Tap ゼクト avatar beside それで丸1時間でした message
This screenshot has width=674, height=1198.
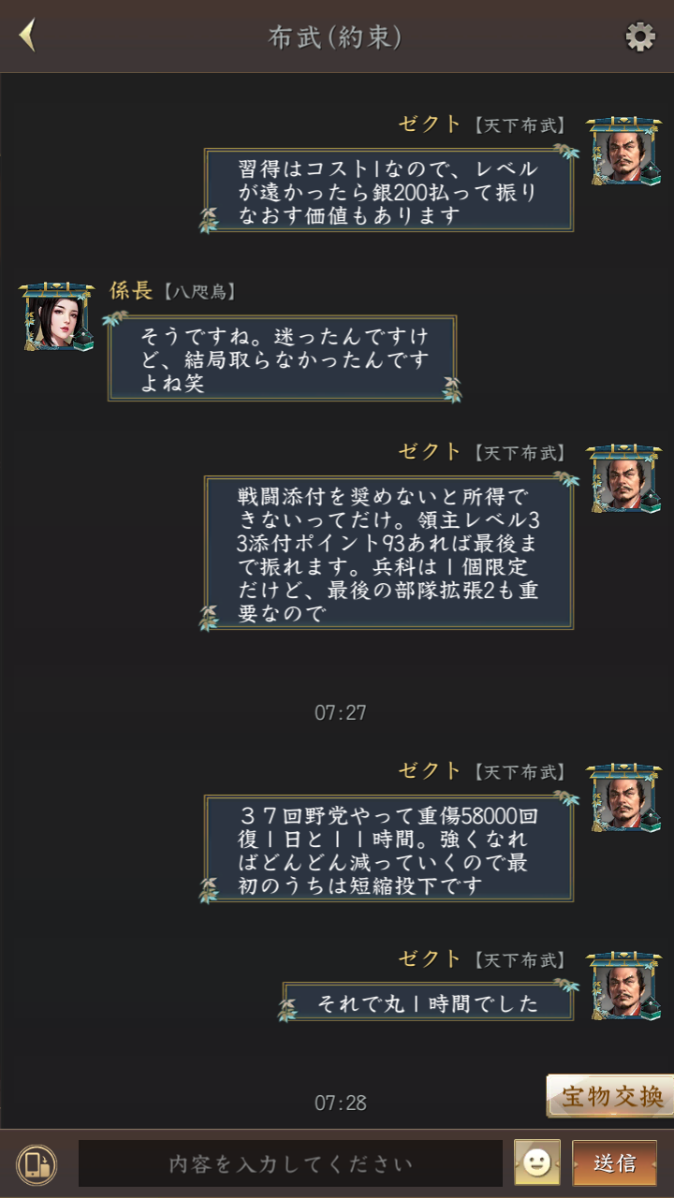click(624, 986)
